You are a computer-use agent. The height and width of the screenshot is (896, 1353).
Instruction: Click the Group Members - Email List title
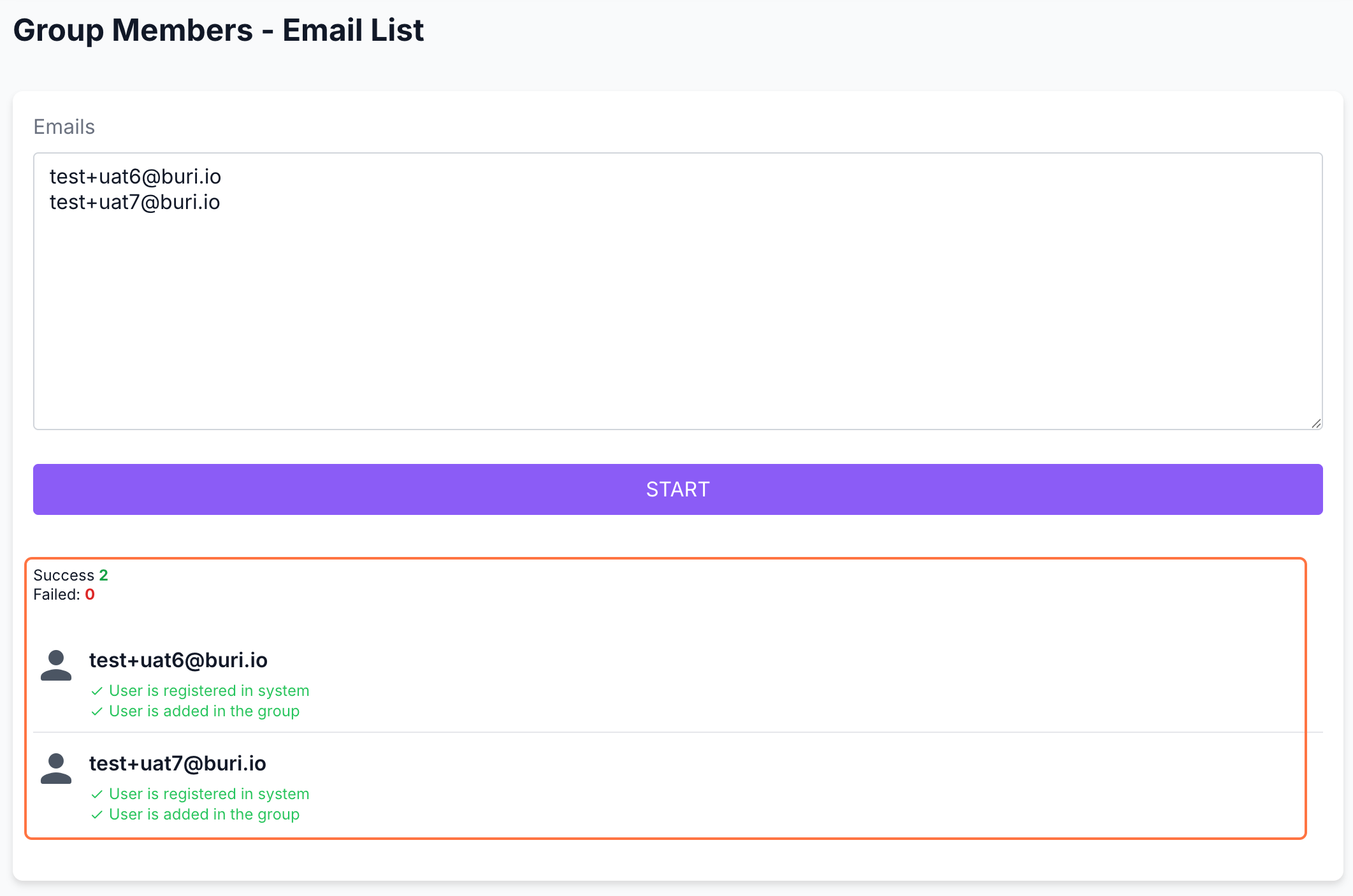coord(218,30)
